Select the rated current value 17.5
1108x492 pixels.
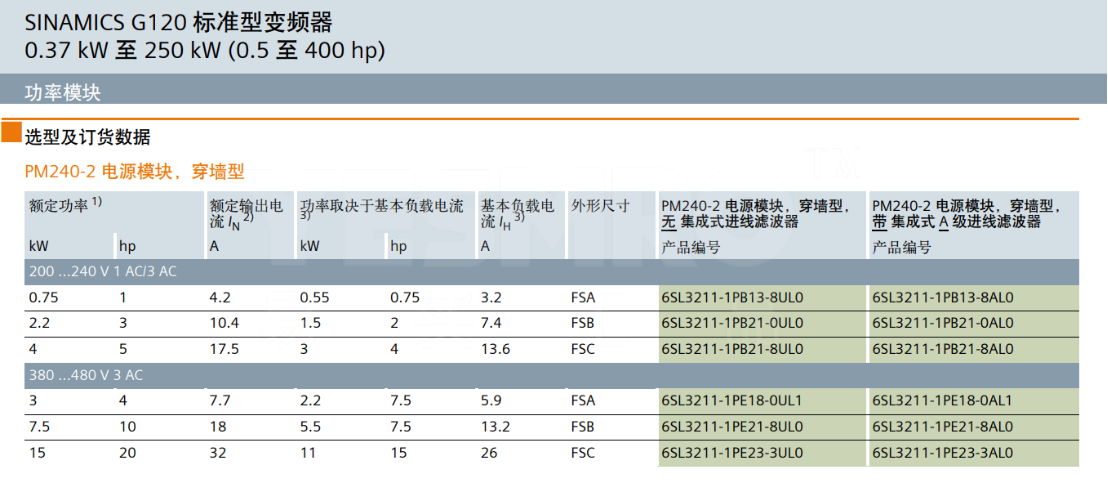[223, 348]
